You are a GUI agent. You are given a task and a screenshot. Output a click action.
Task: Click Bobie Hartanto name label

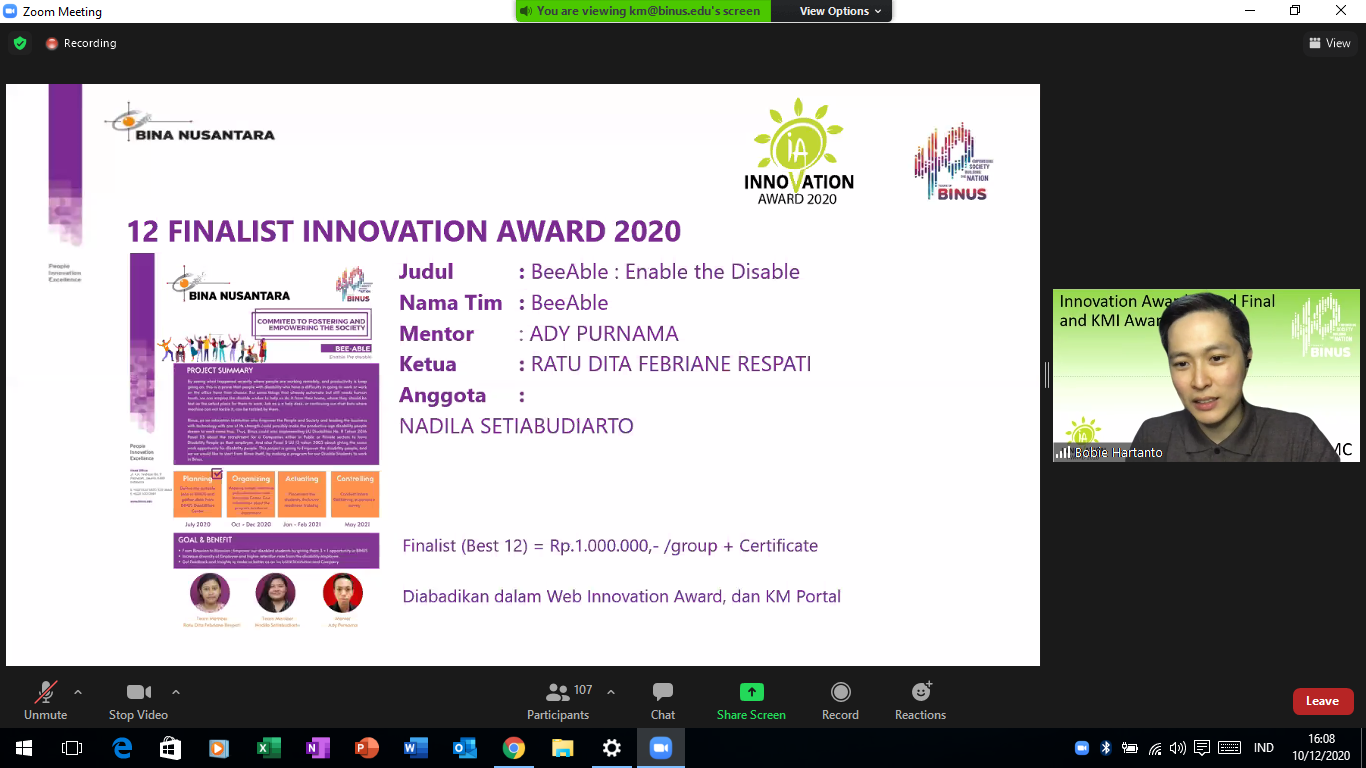(x=1118, y=453)
